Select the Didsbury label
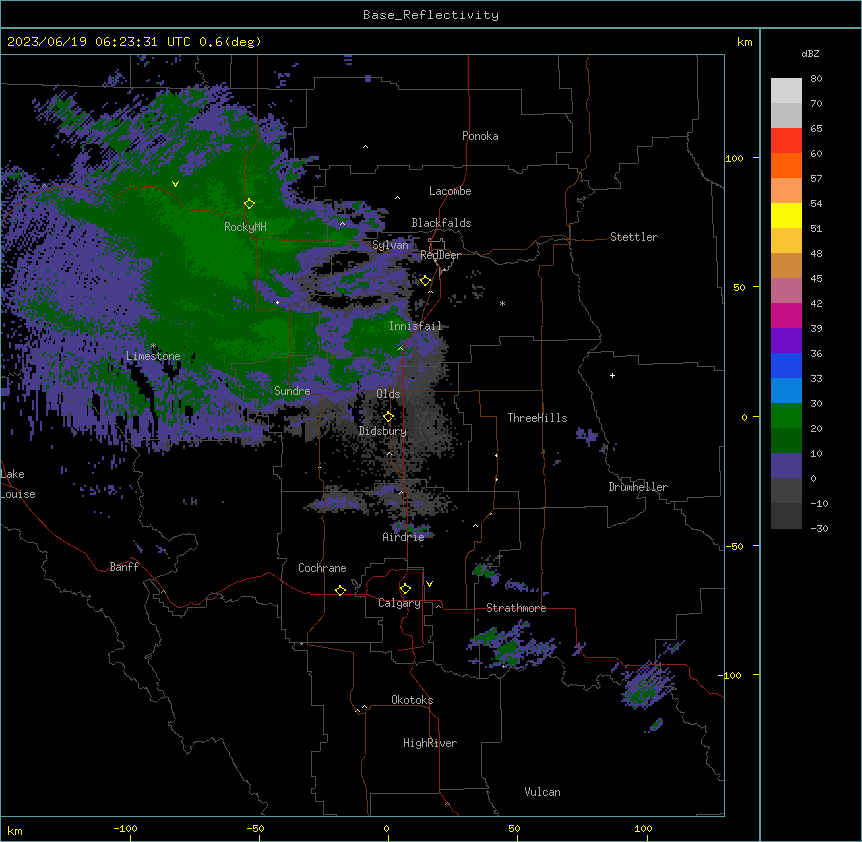Viewport: 862px width, 842px height. coord(383,431)
